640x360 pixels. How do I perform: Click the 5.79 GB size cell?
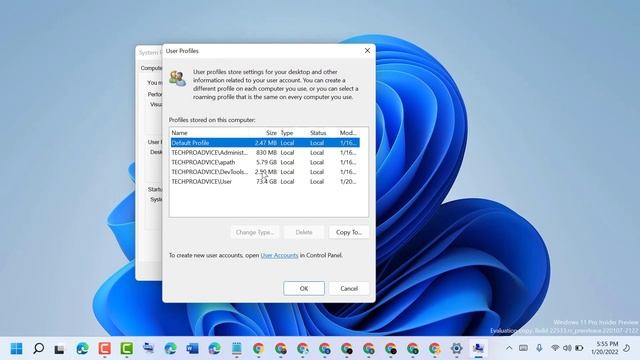(266, 162)
